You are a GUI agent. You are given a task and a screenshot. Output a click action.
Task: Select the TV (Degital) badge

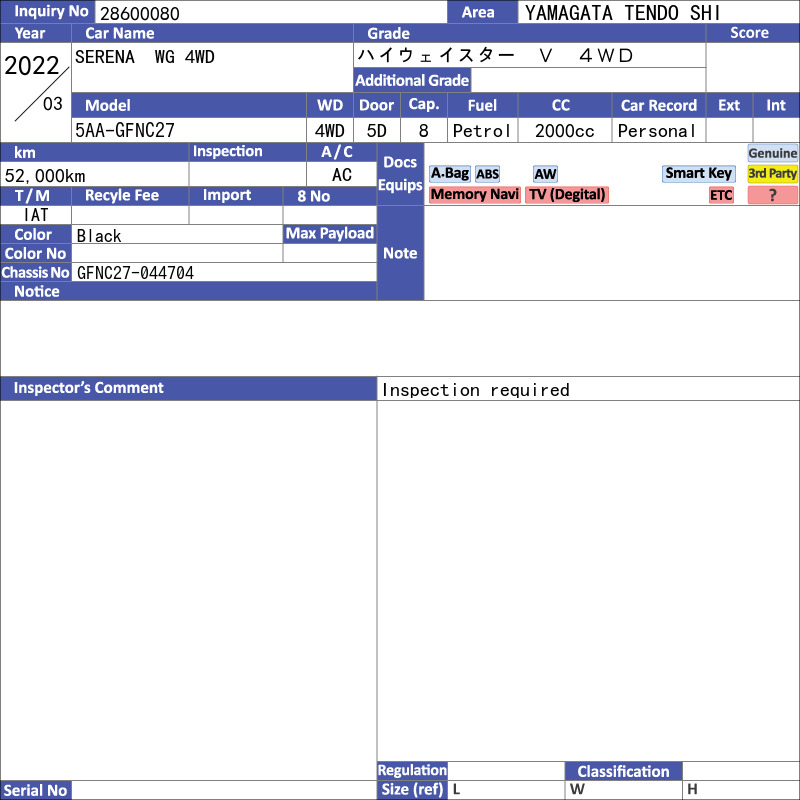point(567,195)
